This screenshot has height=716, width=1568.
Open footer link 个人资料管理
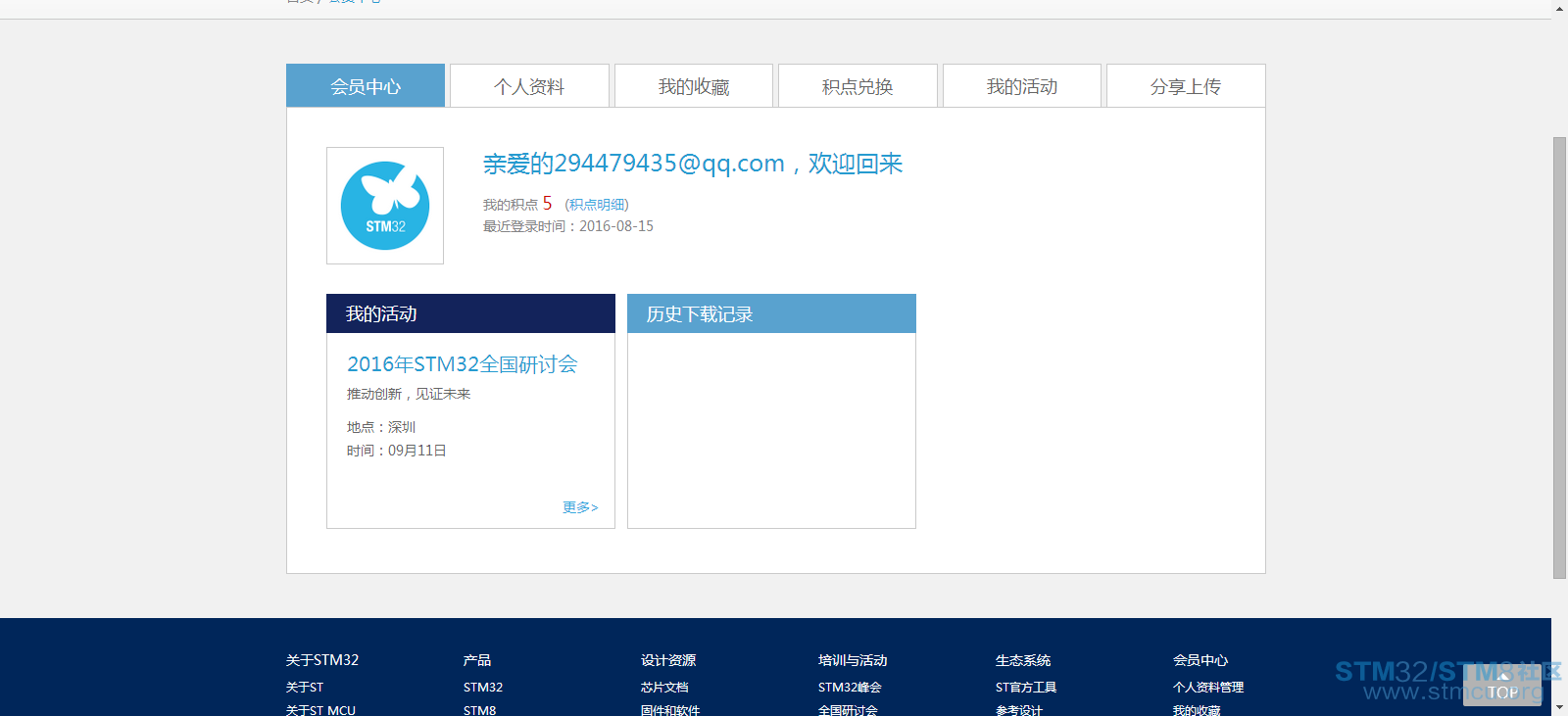1208,688
